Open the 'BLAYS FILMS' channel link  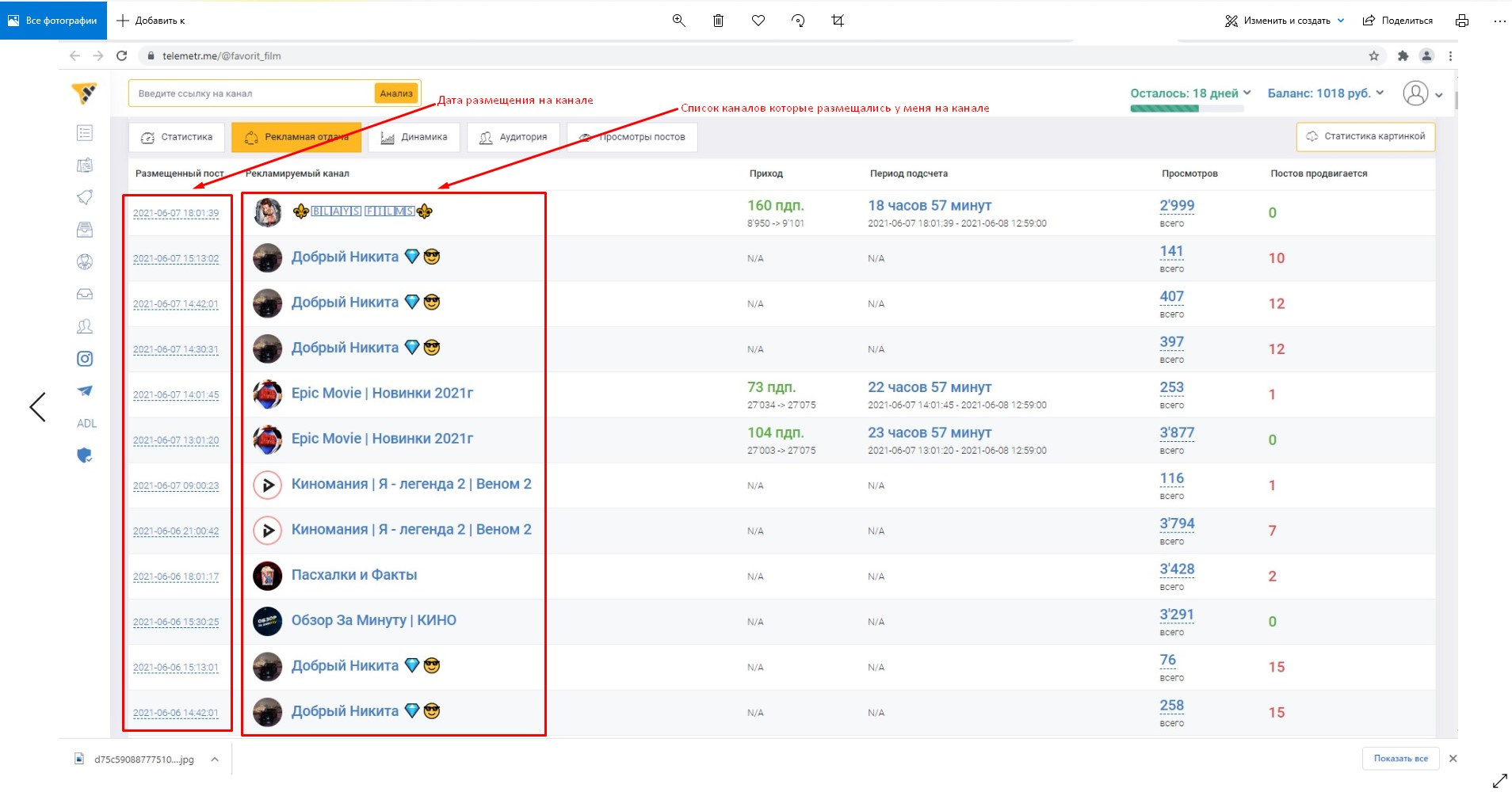362,211
